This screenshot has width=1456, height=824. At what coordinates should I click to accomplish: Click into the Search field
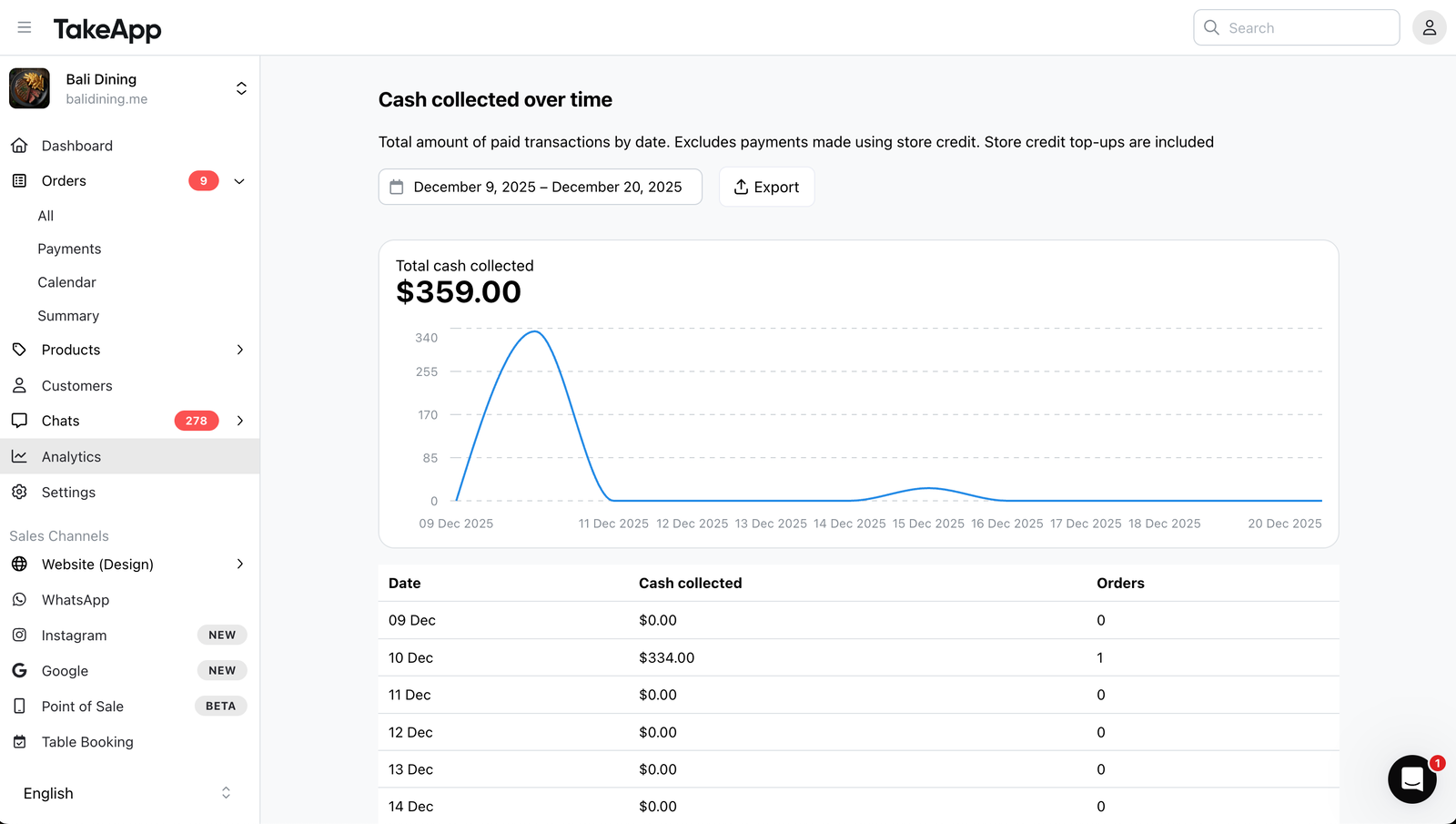click(x=1296, y=27)
